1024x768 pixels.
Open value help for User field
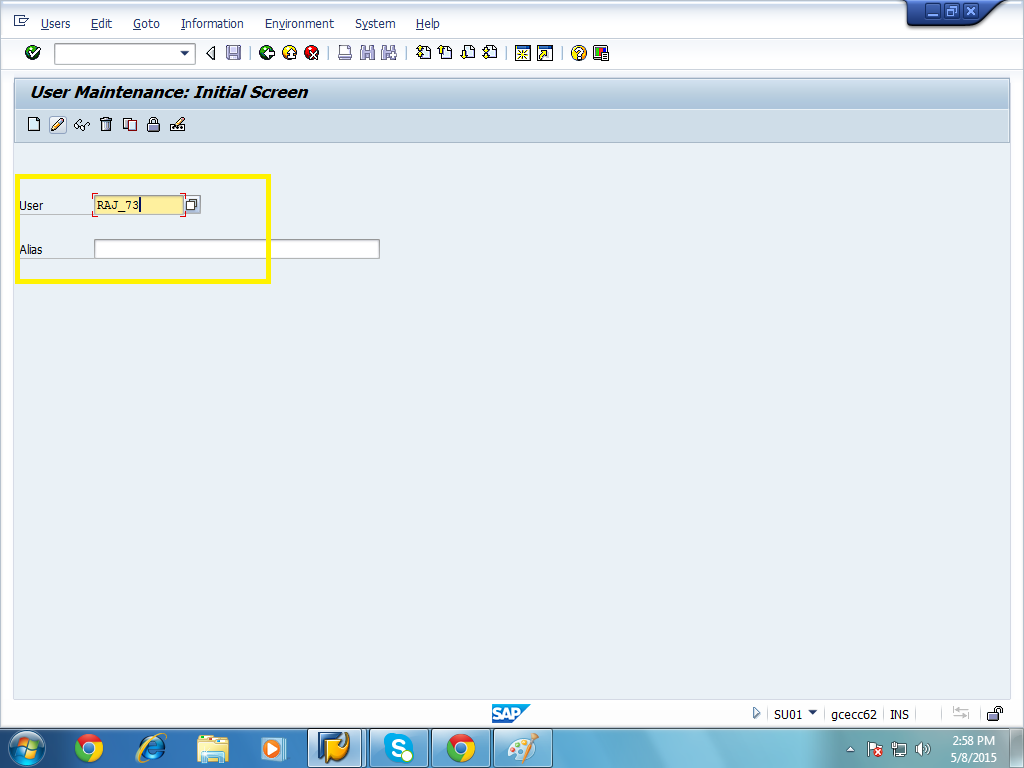click(x=191, y=204)
